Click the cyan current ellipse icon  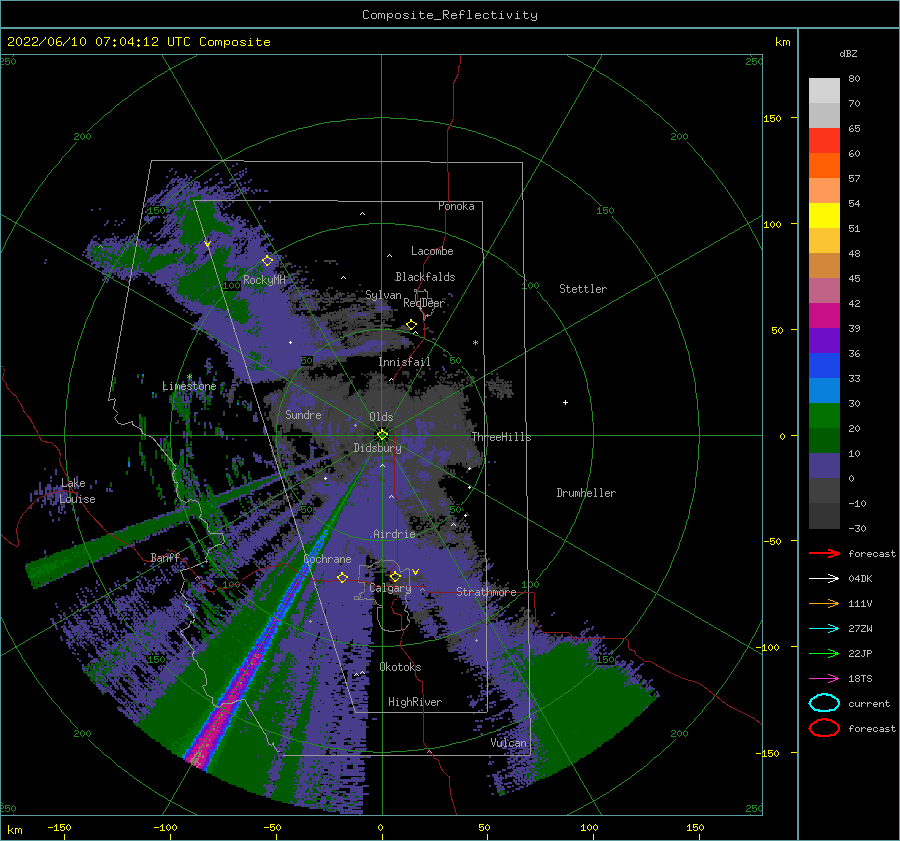[824, 703]
